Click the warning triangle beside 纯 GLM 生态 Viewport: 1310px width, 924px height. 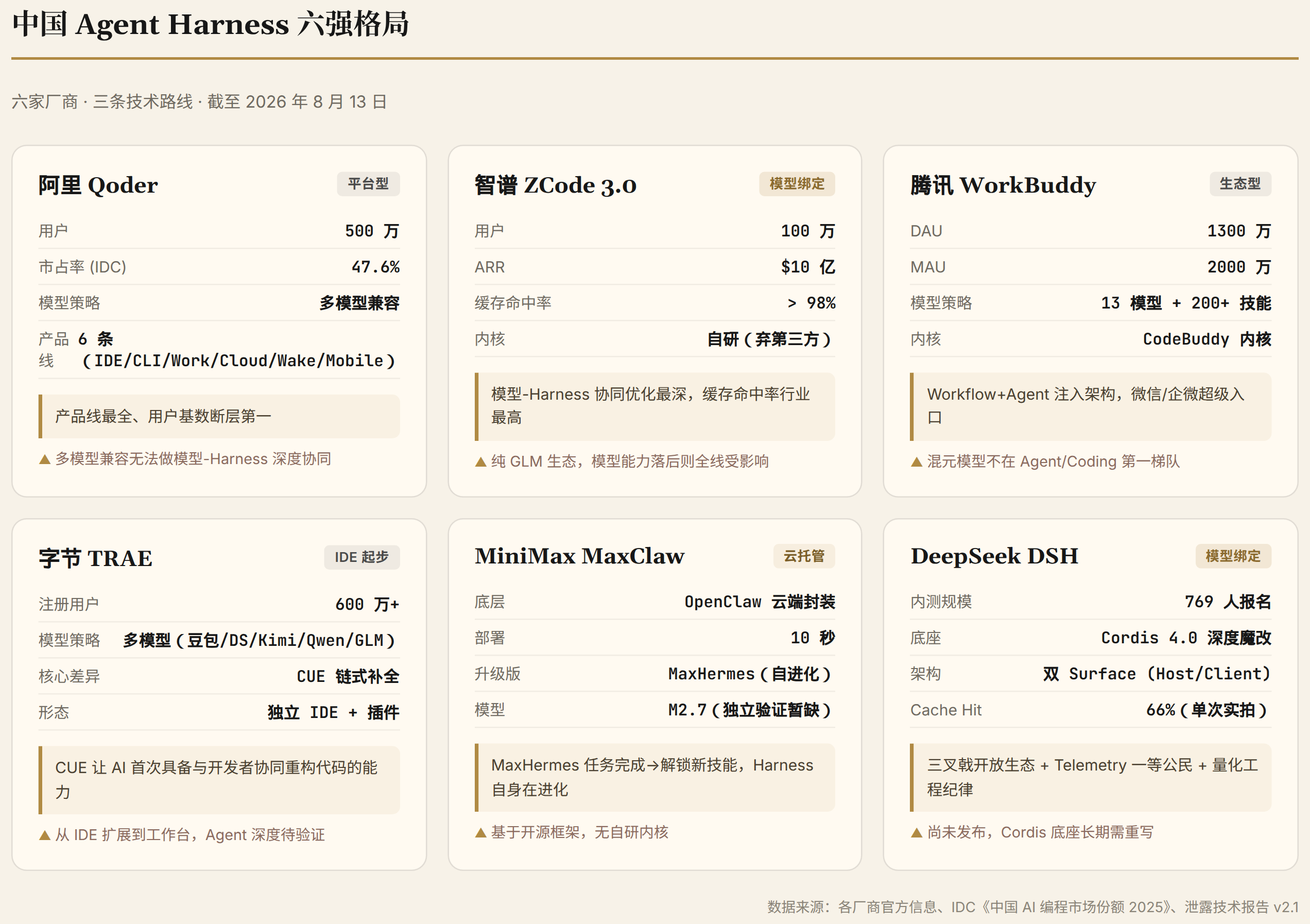point(480,461)
